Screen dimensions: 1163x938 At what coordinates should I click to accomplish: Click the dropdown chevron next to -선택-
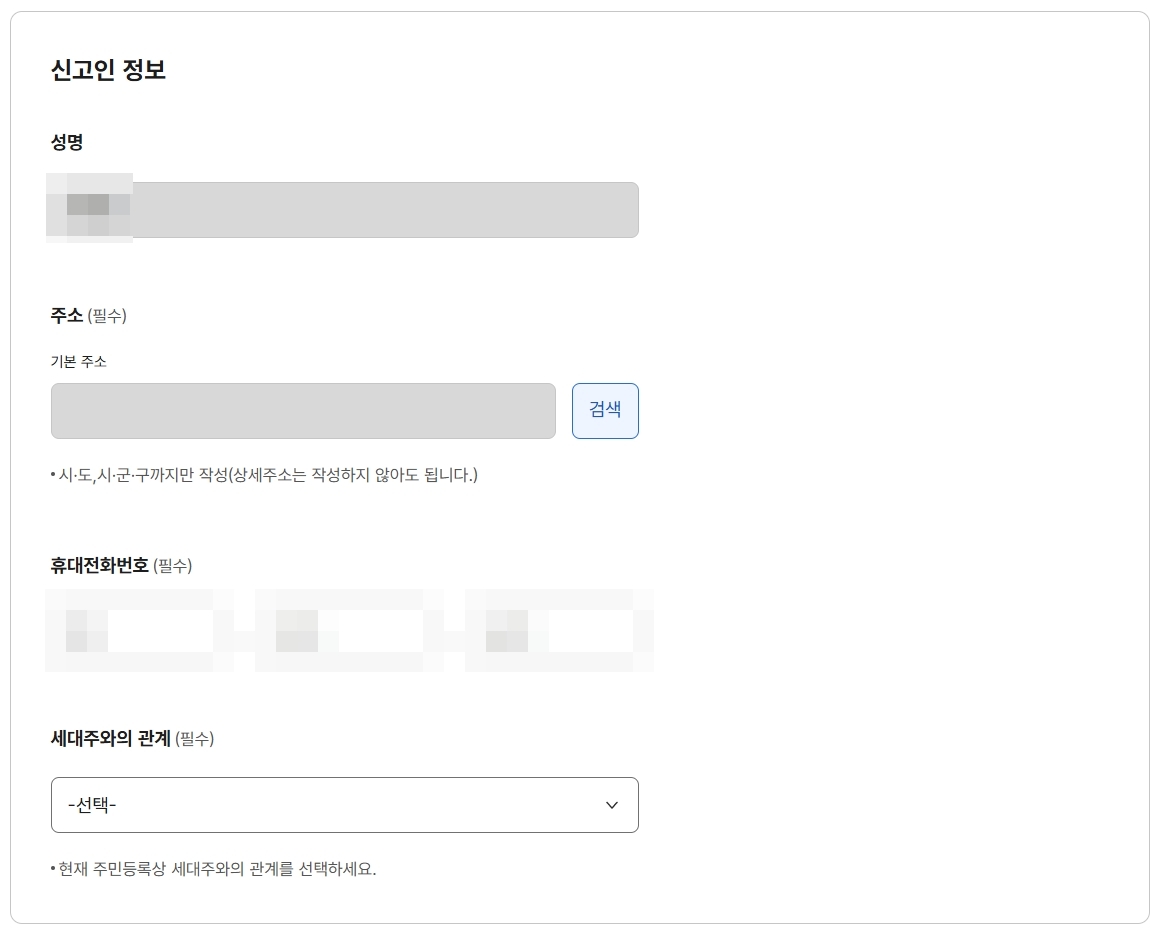611,805
